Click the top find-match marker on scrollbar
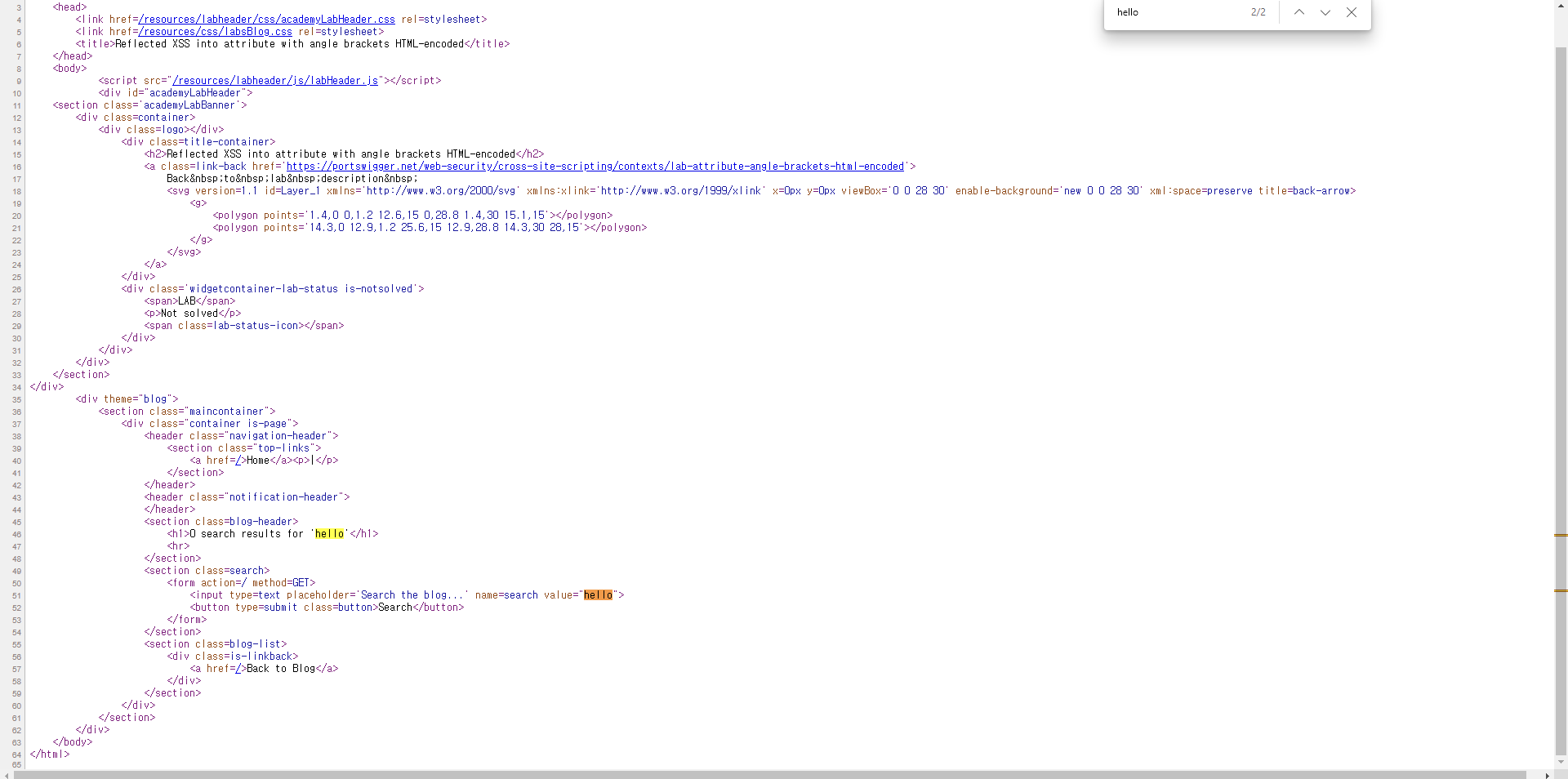The width and height of the screenshot is (1568, 779). click(1561, 535)
